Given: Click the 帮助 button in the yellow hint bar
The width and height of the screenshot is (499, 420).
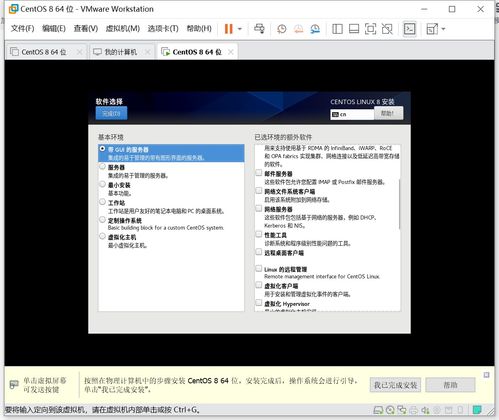Looking at the screenshot, I should tap(450, 385).
